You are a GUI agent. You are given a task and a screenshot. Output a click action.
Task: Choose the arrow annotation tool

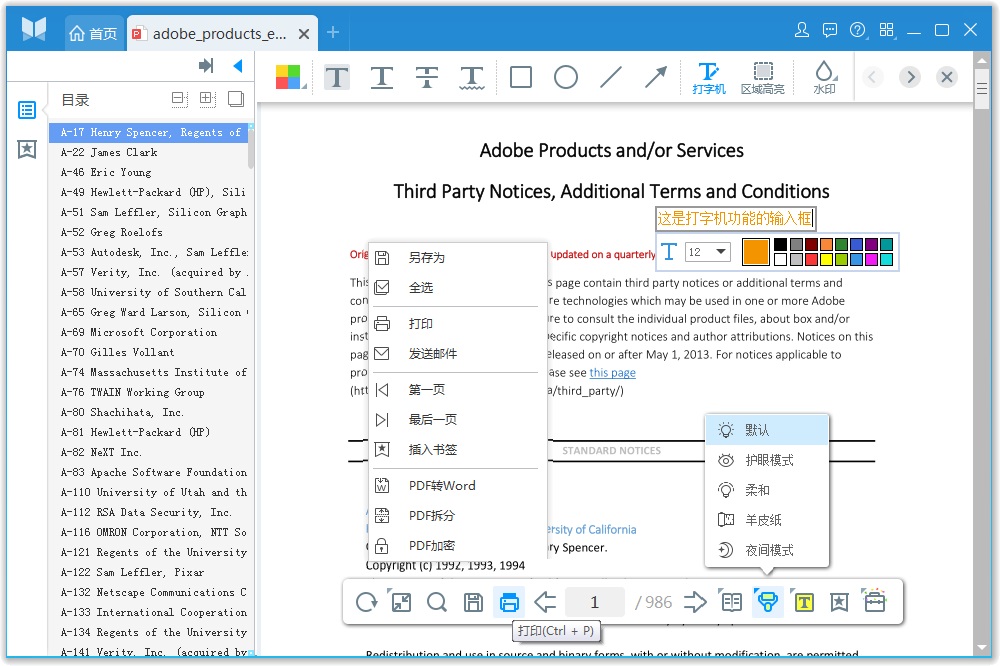click(x=655, y=77)
